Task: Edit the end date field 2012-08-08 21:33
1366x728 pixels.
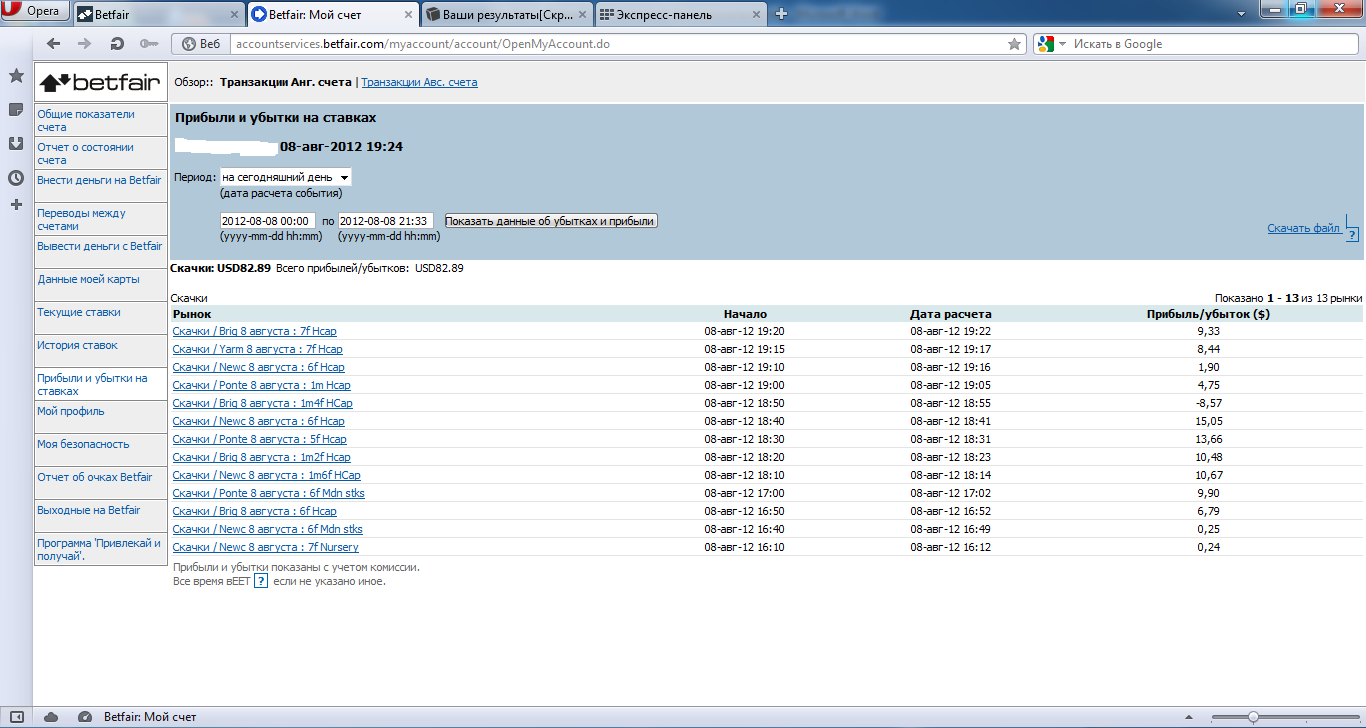Action: tap(385, 221)
